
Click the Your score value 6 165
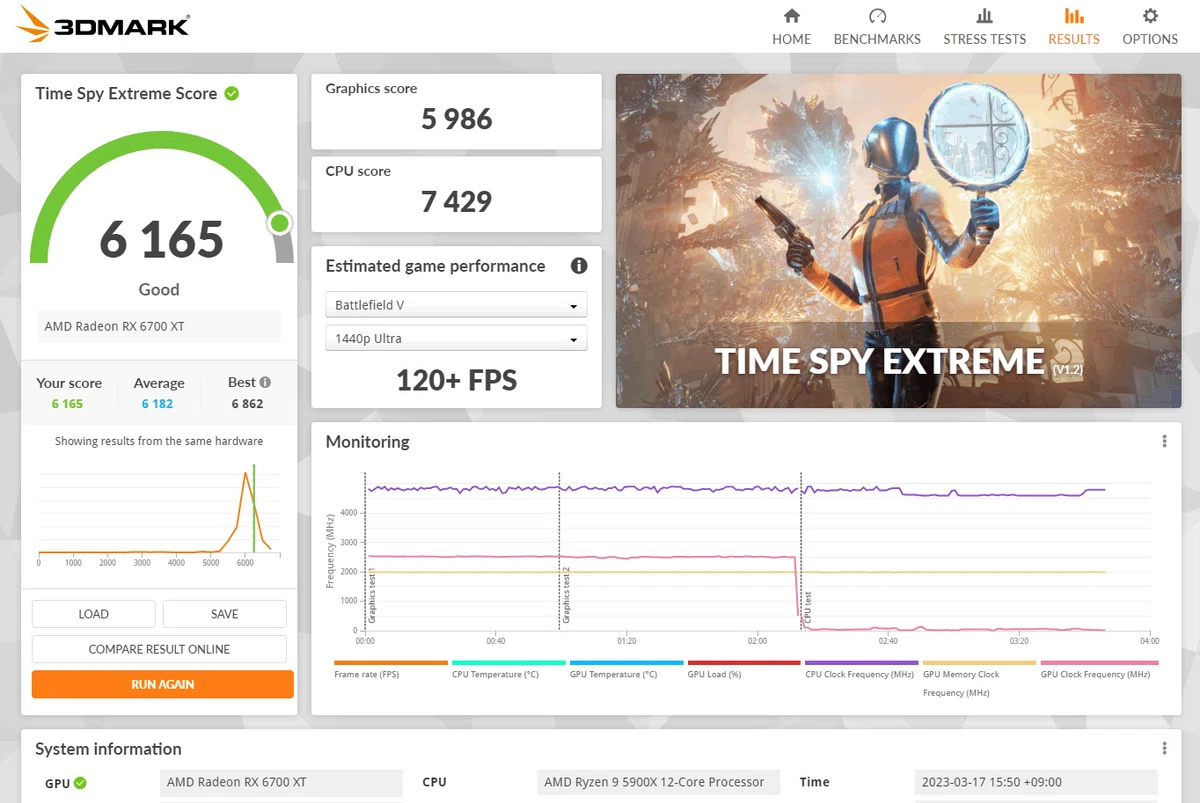click(x=68, y=404)
